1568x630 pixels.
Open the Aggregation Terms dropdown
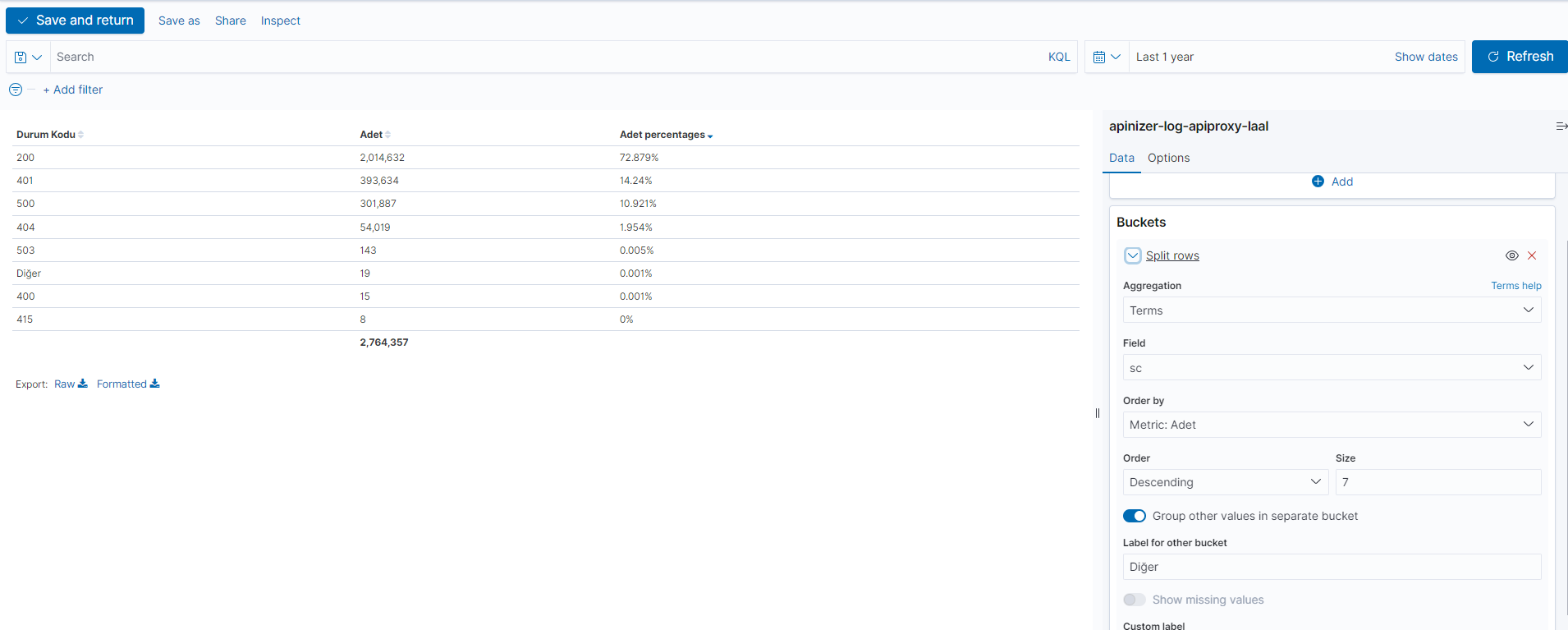coord(1331,310)
